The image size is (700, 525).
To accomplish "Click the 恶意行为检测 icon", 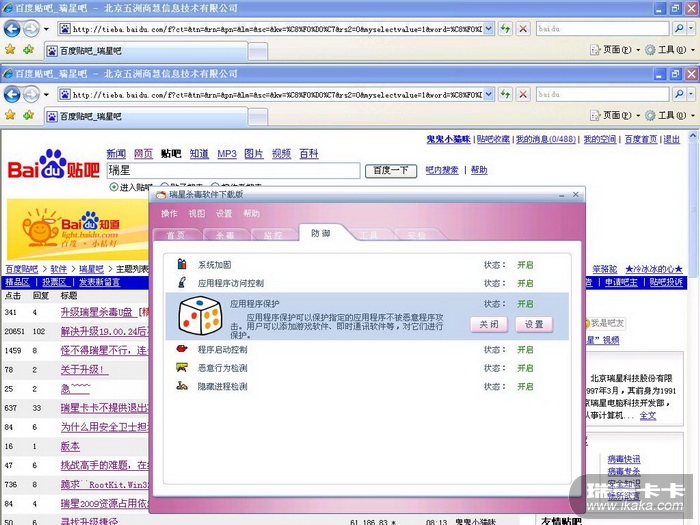I will (x=182, y=367).
